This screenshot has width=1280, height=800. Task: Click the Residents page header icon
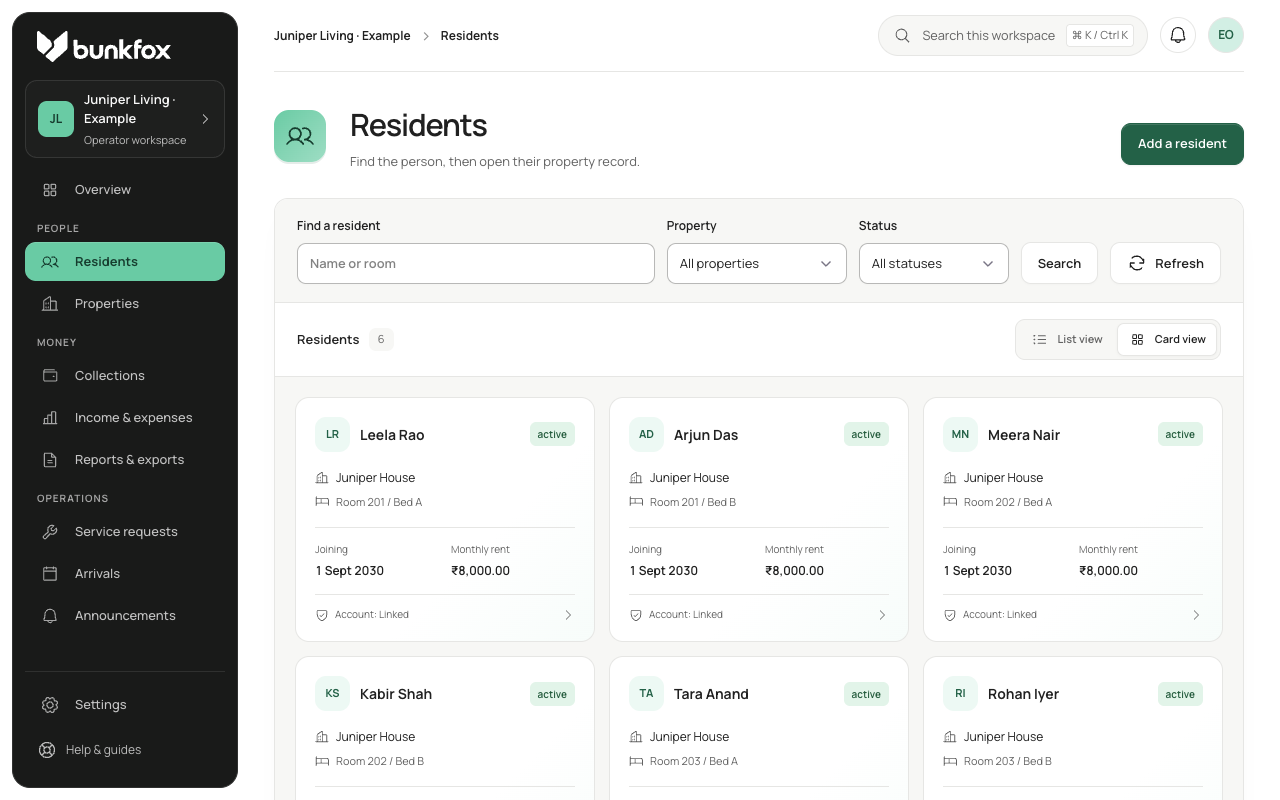pyautogui.click(x=300, y=136)
